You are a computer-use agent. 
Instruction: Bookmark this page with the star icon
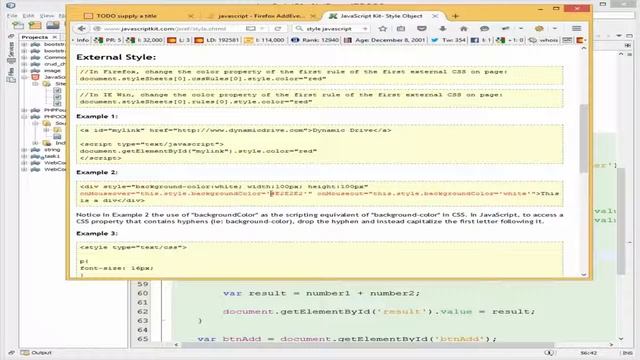382,29
